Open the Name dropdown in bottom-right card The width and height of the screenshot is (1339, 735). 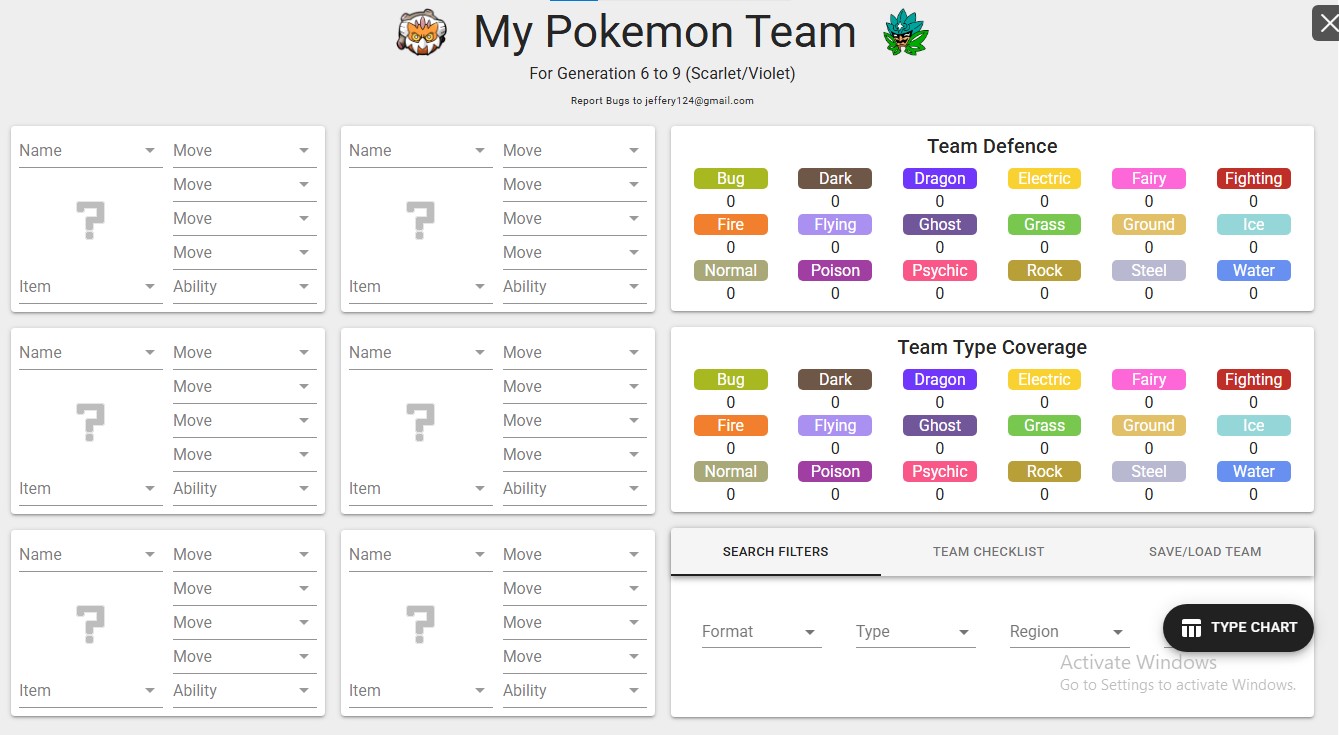coord(420,555)
